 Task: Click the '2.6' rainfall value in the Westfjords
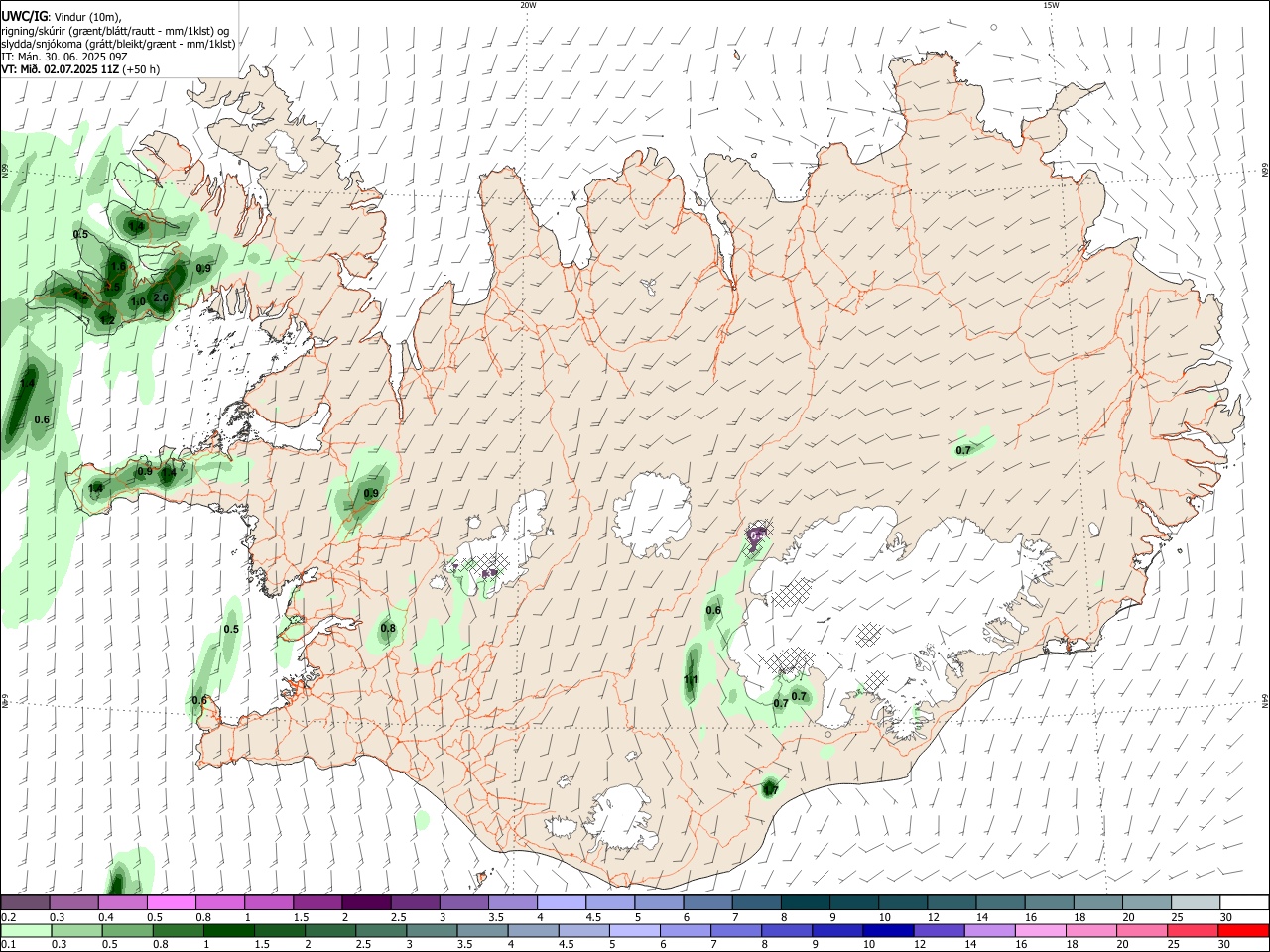pyautogui.click(x=161, y=298)
